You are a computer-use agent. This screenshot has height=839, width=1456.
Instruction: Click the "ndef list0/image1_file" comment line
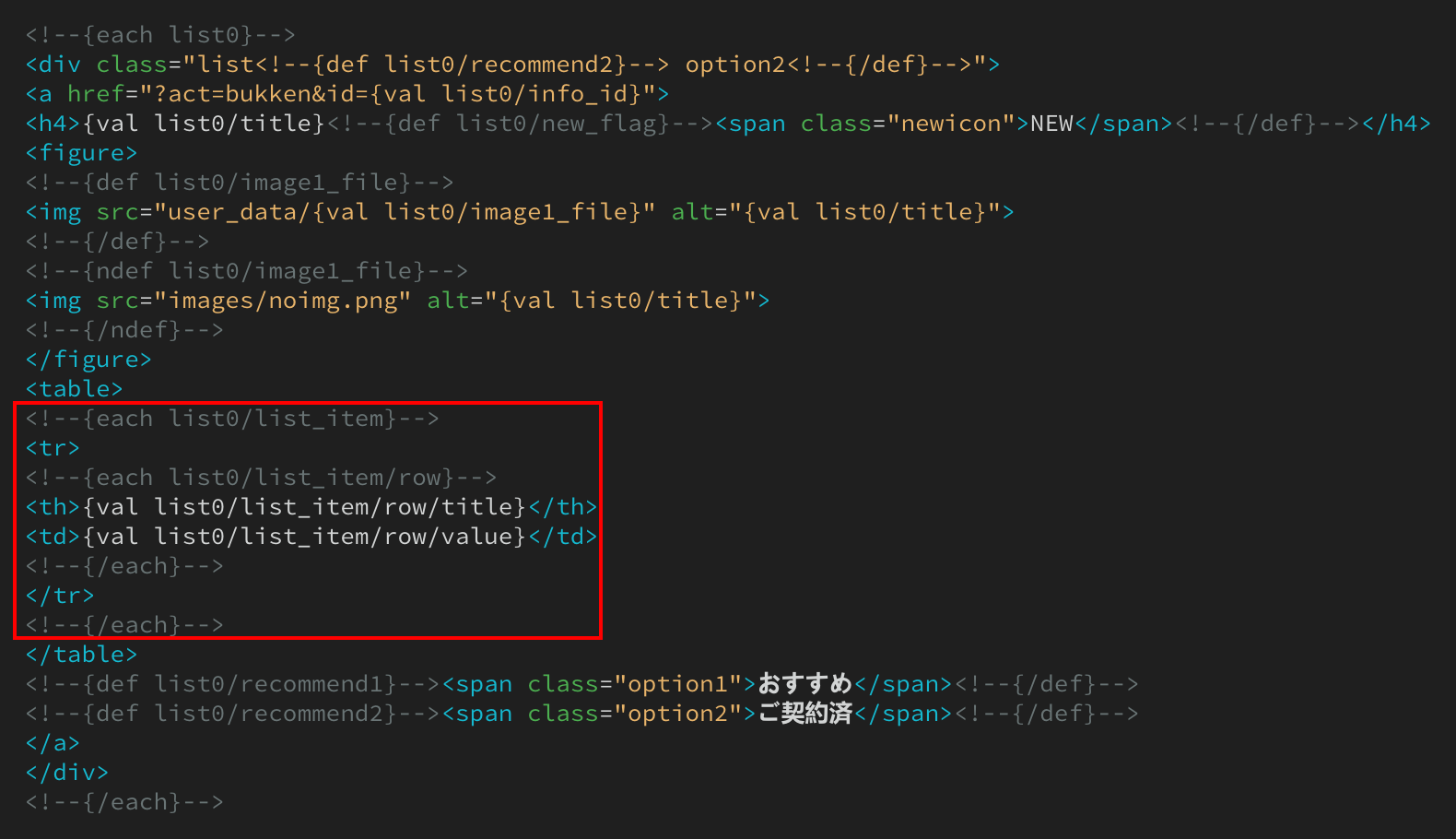click(x=246, y=271)
